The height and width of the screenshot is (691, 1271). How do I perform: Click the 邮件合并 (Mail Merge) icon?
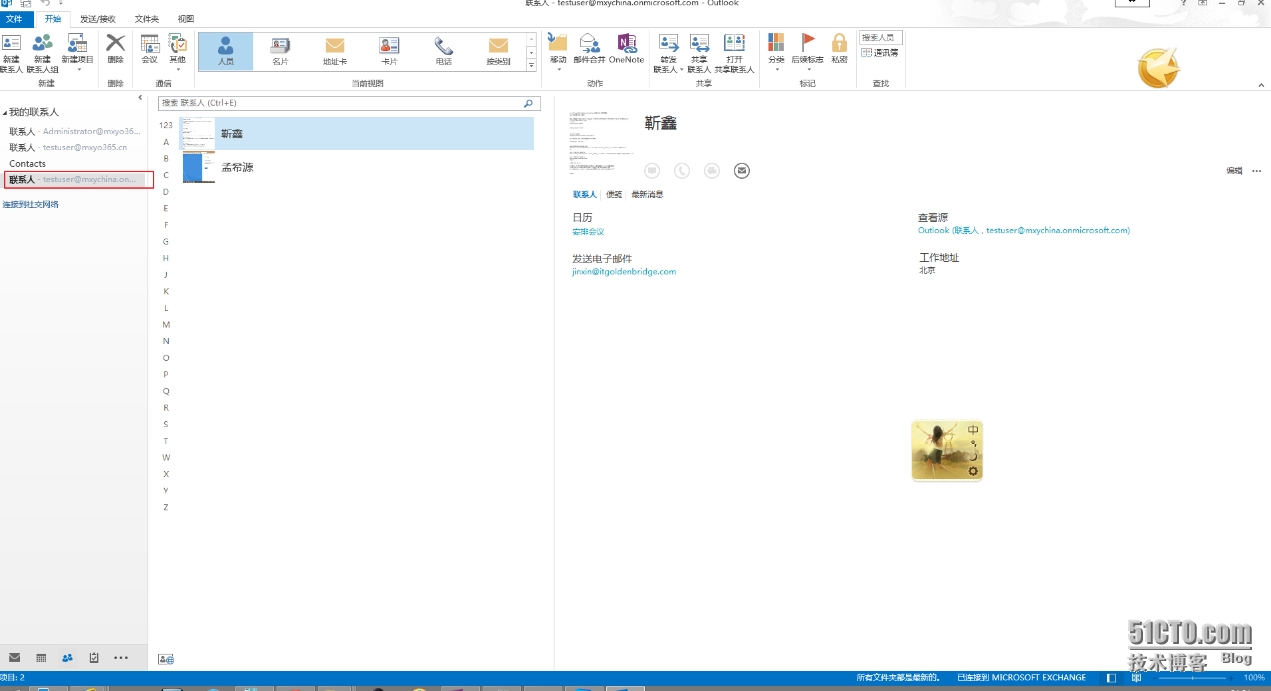589,49
